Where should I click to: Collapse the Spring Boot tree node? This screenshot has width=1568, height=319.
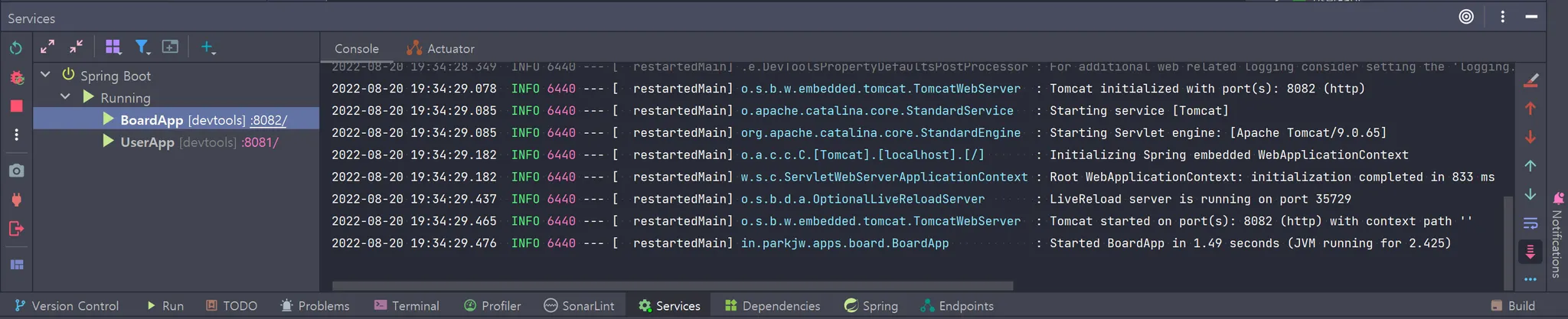point(46,75)
